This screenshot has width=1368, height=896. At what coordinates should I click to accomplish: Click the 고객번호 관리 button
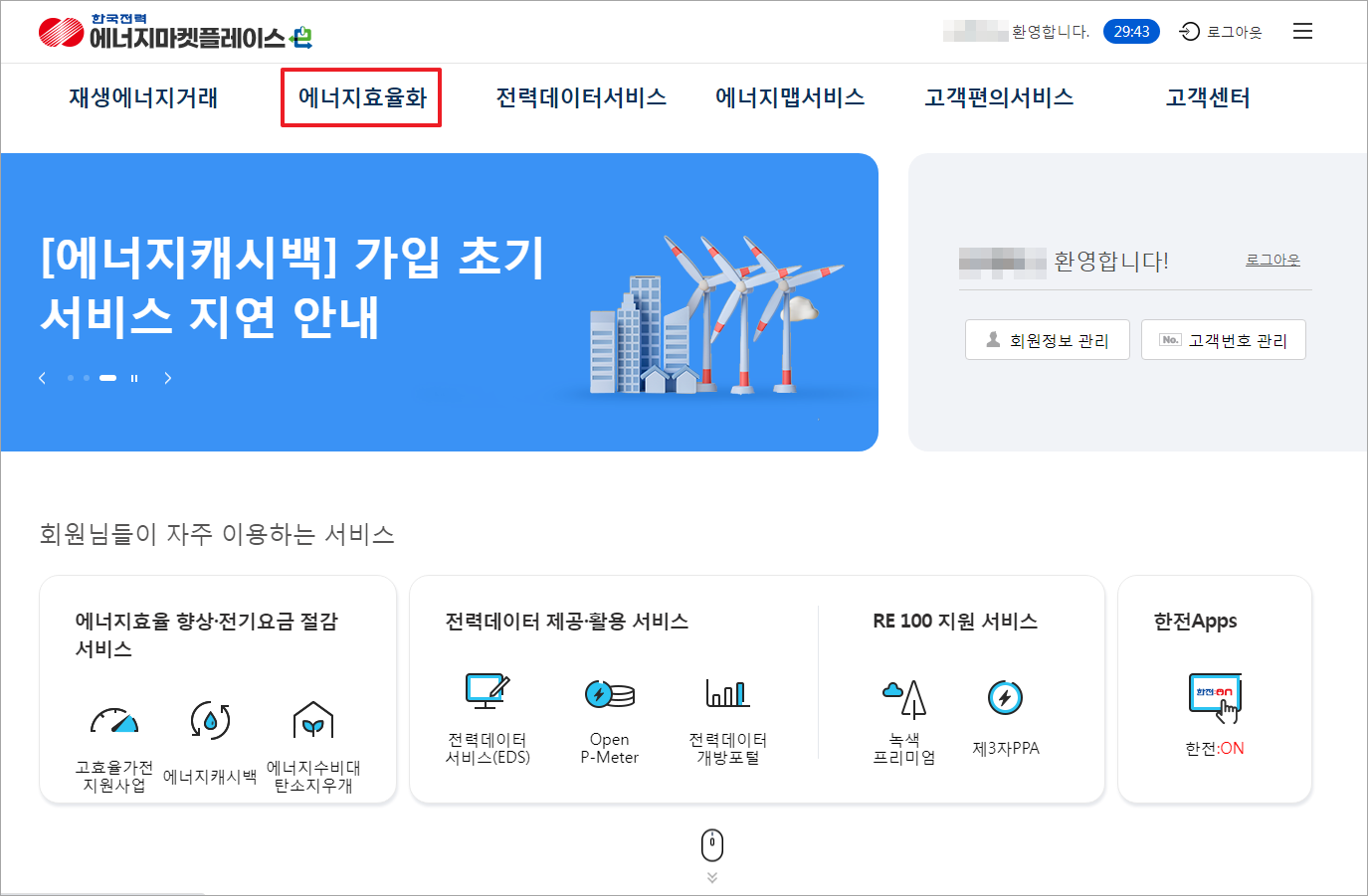1223,339
